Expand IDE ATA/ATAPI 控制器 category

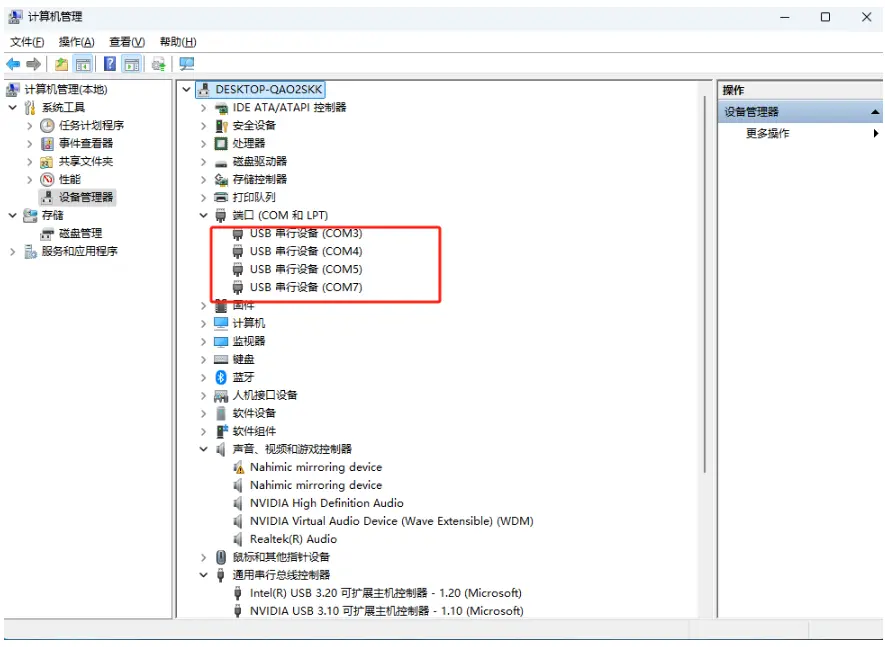[203, 107]
